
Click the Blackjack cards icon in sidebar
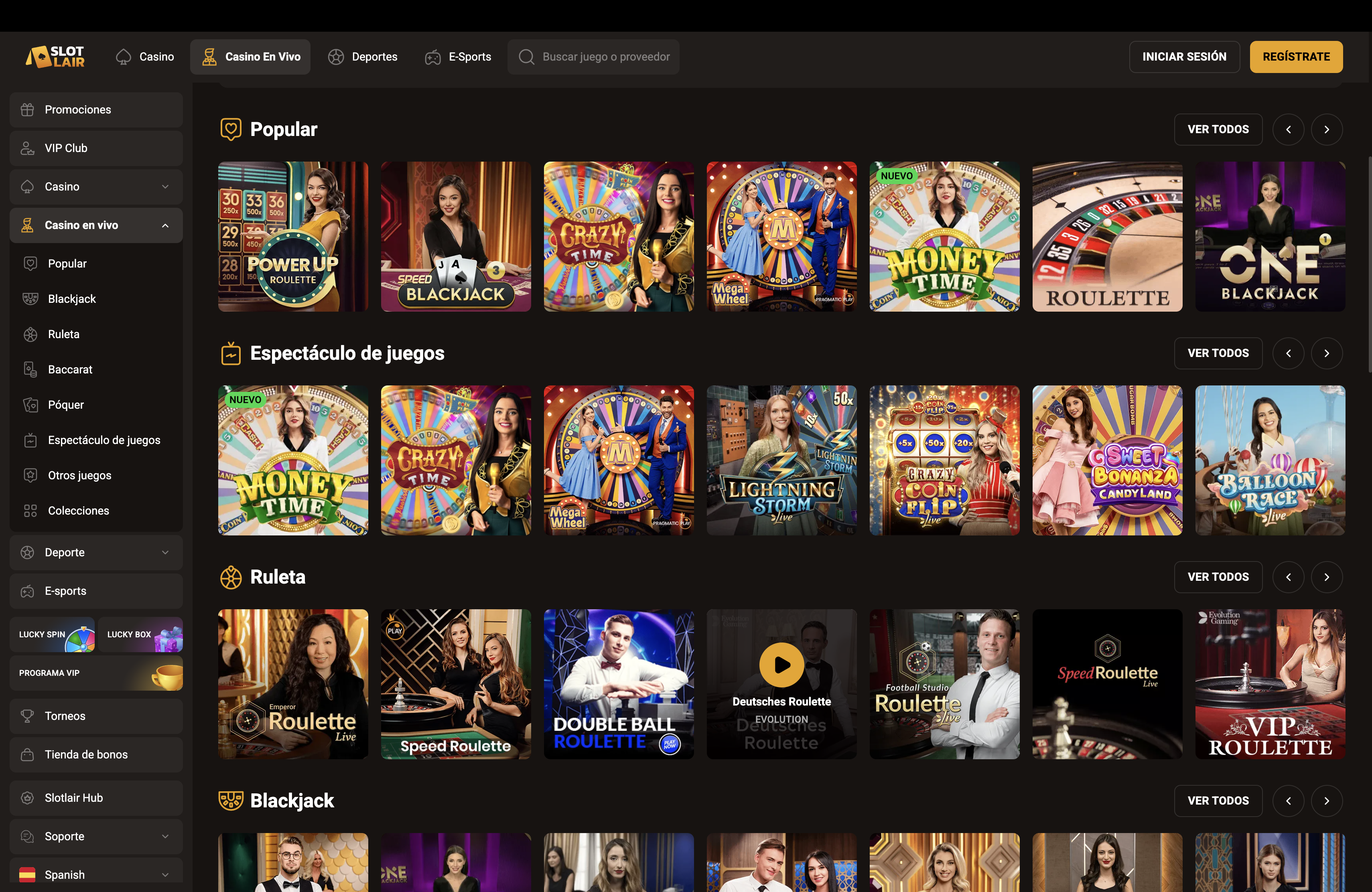[x=30, y=298]
